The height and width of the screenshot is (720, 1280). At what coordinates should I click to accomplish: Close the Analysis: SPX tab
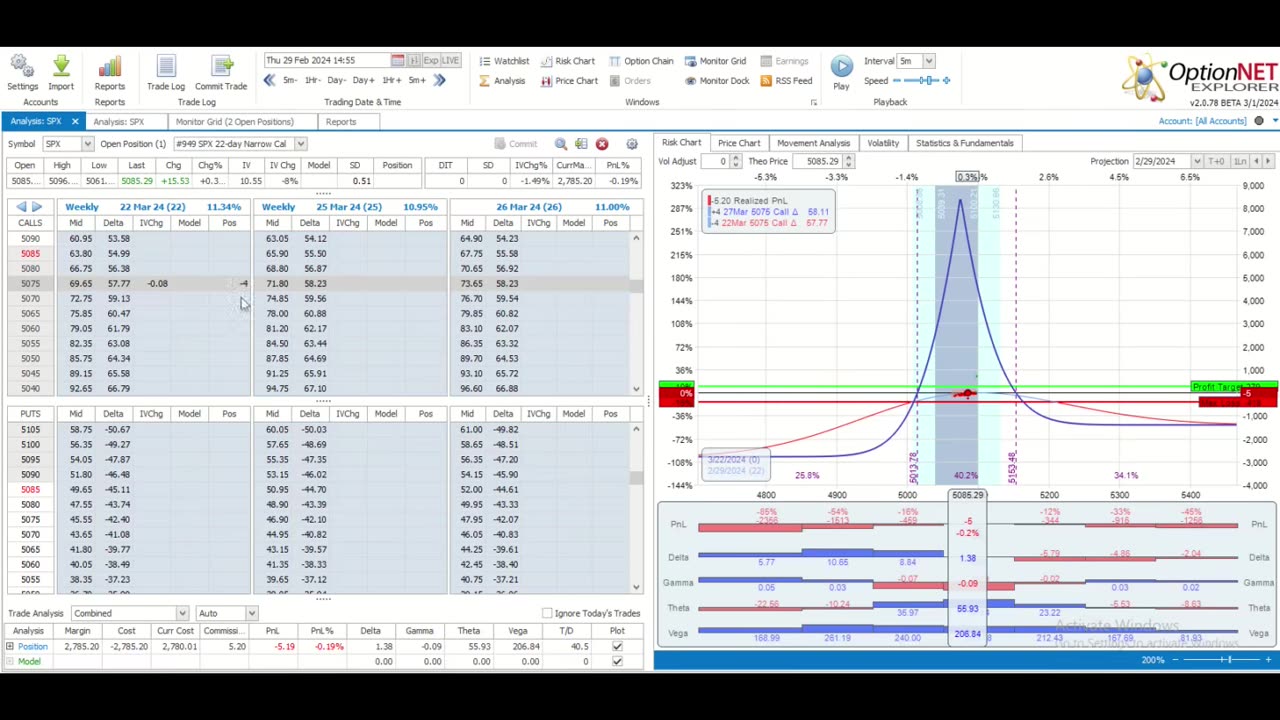[74, 122]
